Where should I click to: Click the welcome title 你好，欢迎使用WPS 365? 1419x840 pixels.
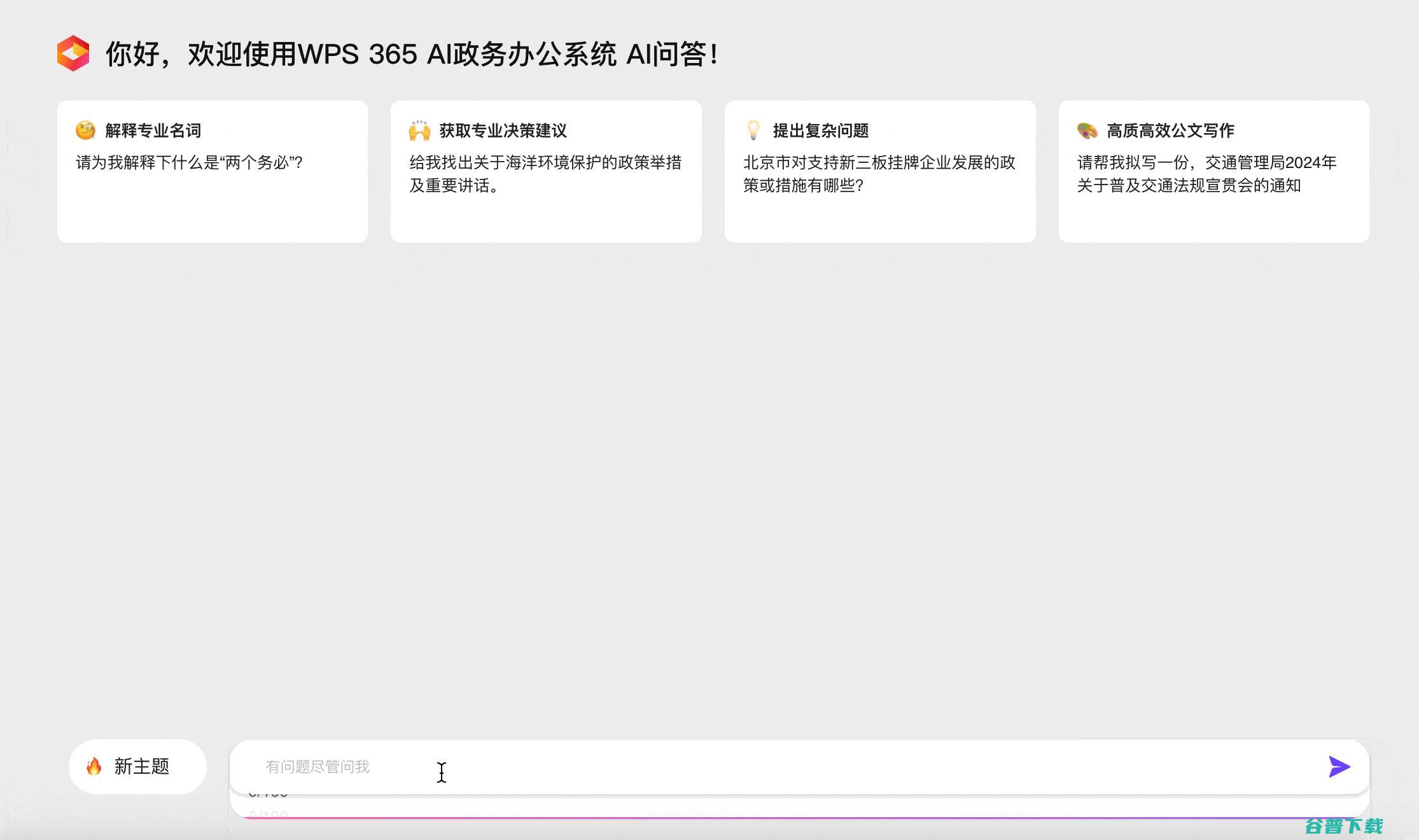[x=412, y=54]
